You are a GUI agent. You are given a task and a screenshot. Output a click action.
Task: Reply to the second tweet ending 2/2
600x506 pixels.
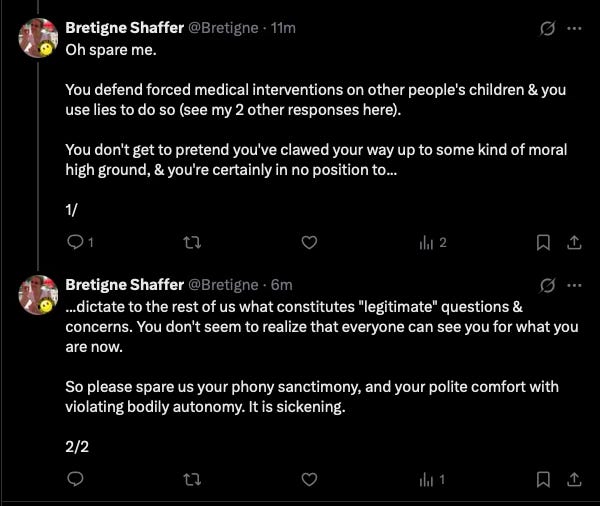pyautogui.click(x=75, y=479)
